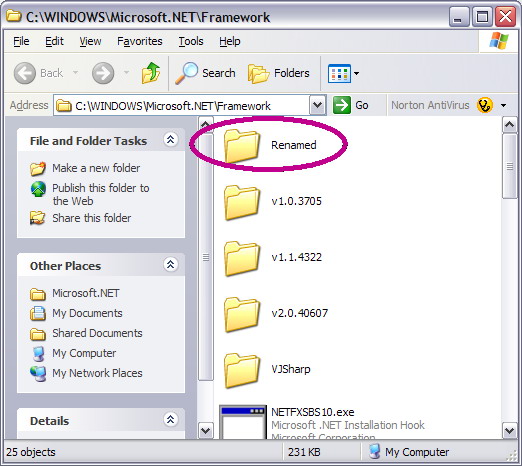Click the My Computer link in Other Places
Viewport: 522px width, 466px height.
(x=84, y=353)
